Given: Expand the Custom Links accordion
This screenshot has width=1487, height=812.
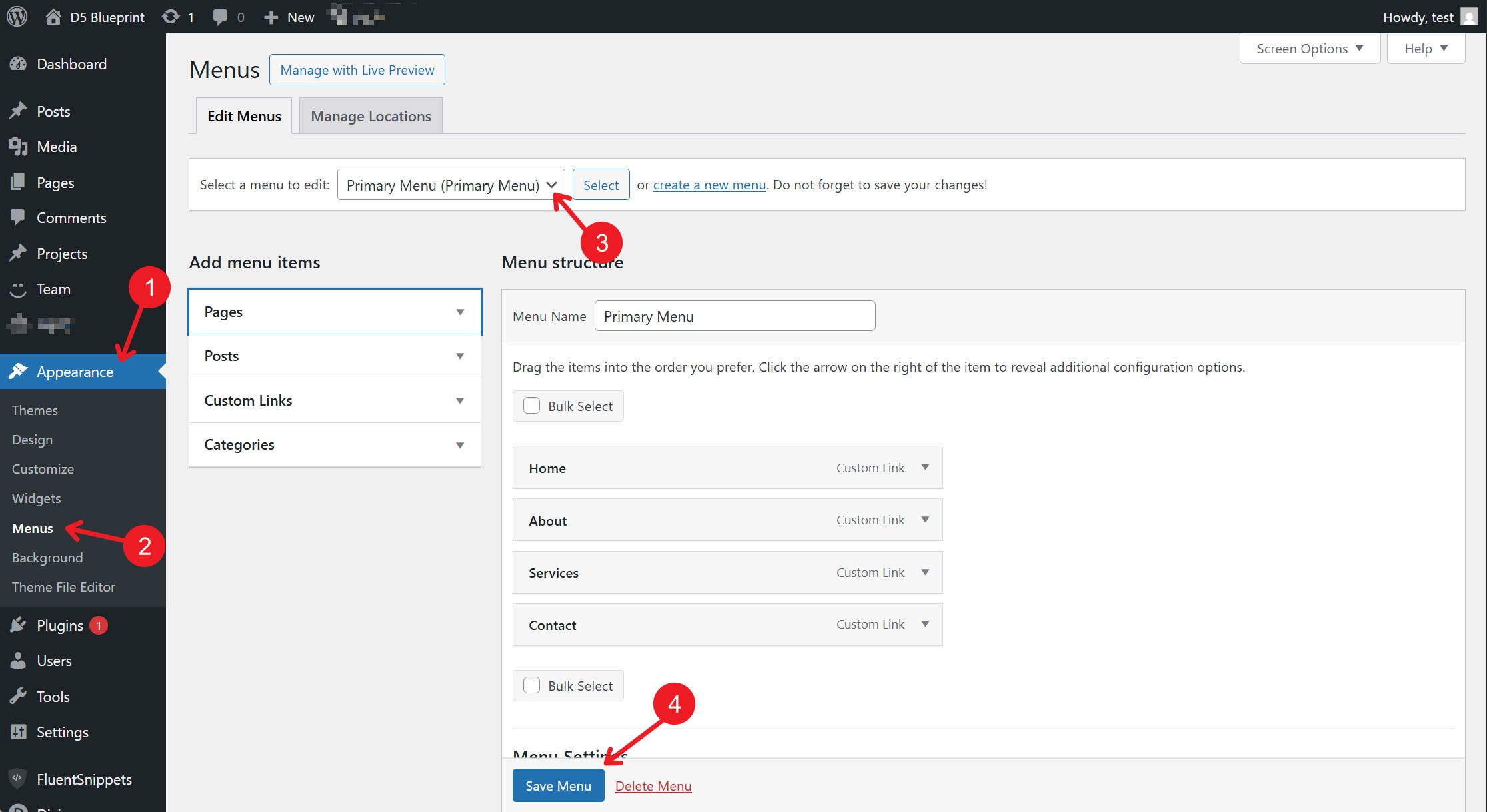Looking at the screenshot, I should coord(459,400).
